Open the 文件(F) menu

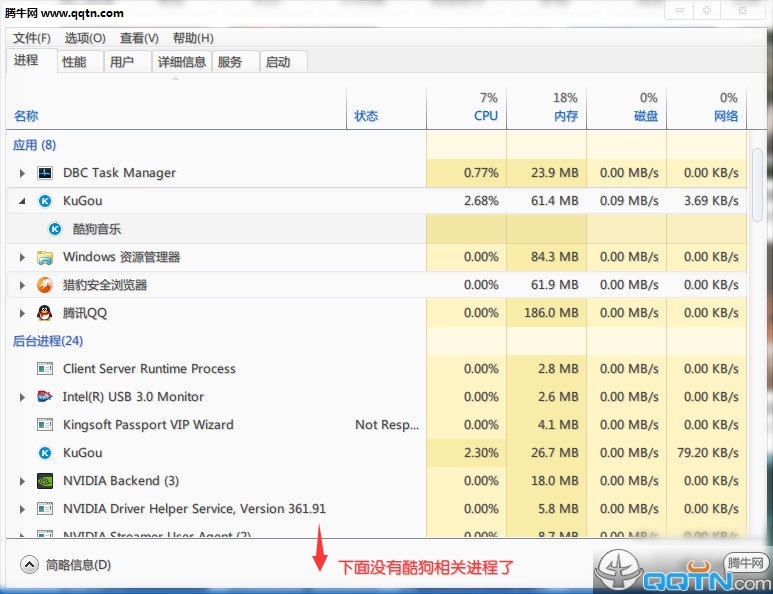tap(32, 38)
